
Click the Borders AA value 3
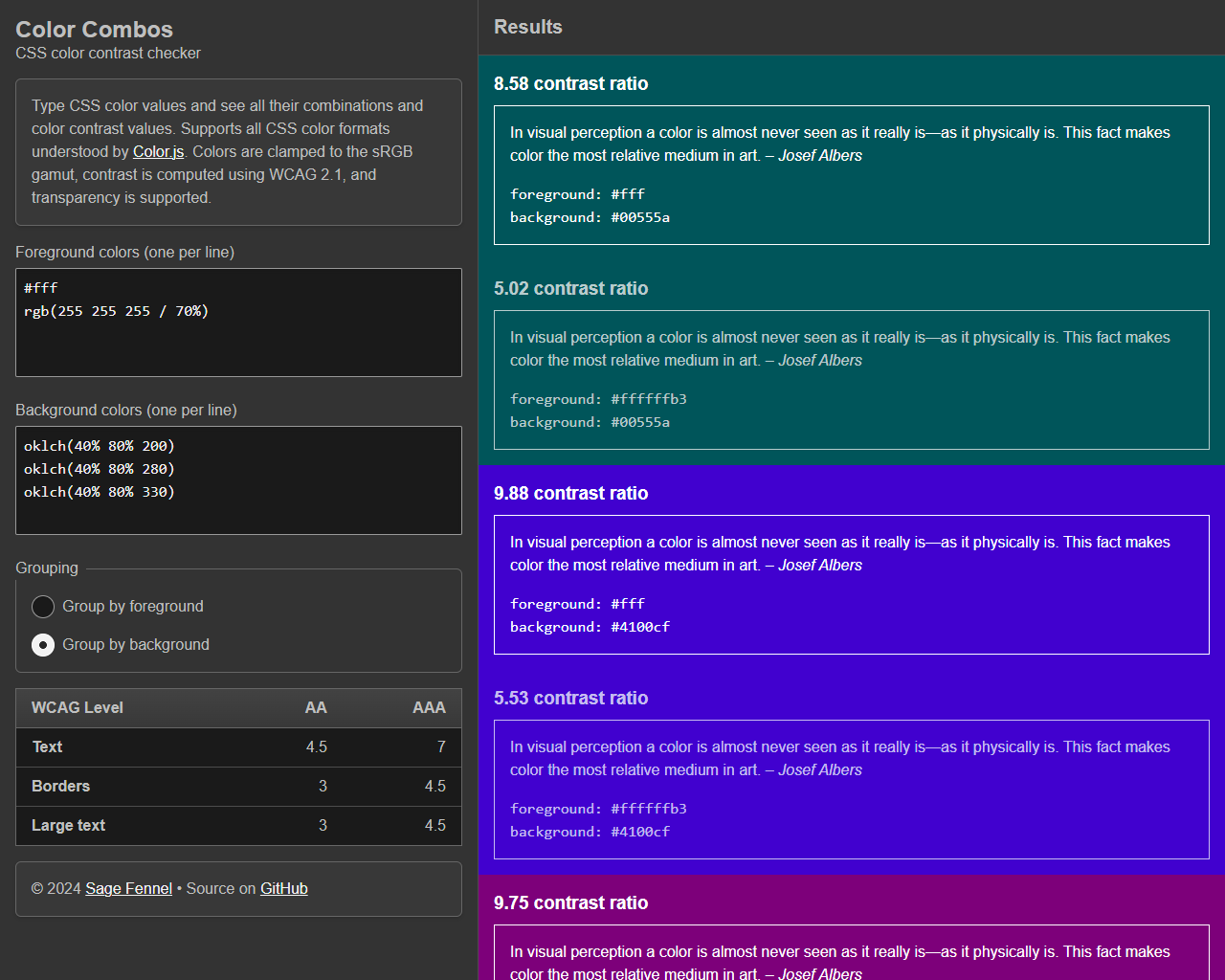click(x=323, y=786)
